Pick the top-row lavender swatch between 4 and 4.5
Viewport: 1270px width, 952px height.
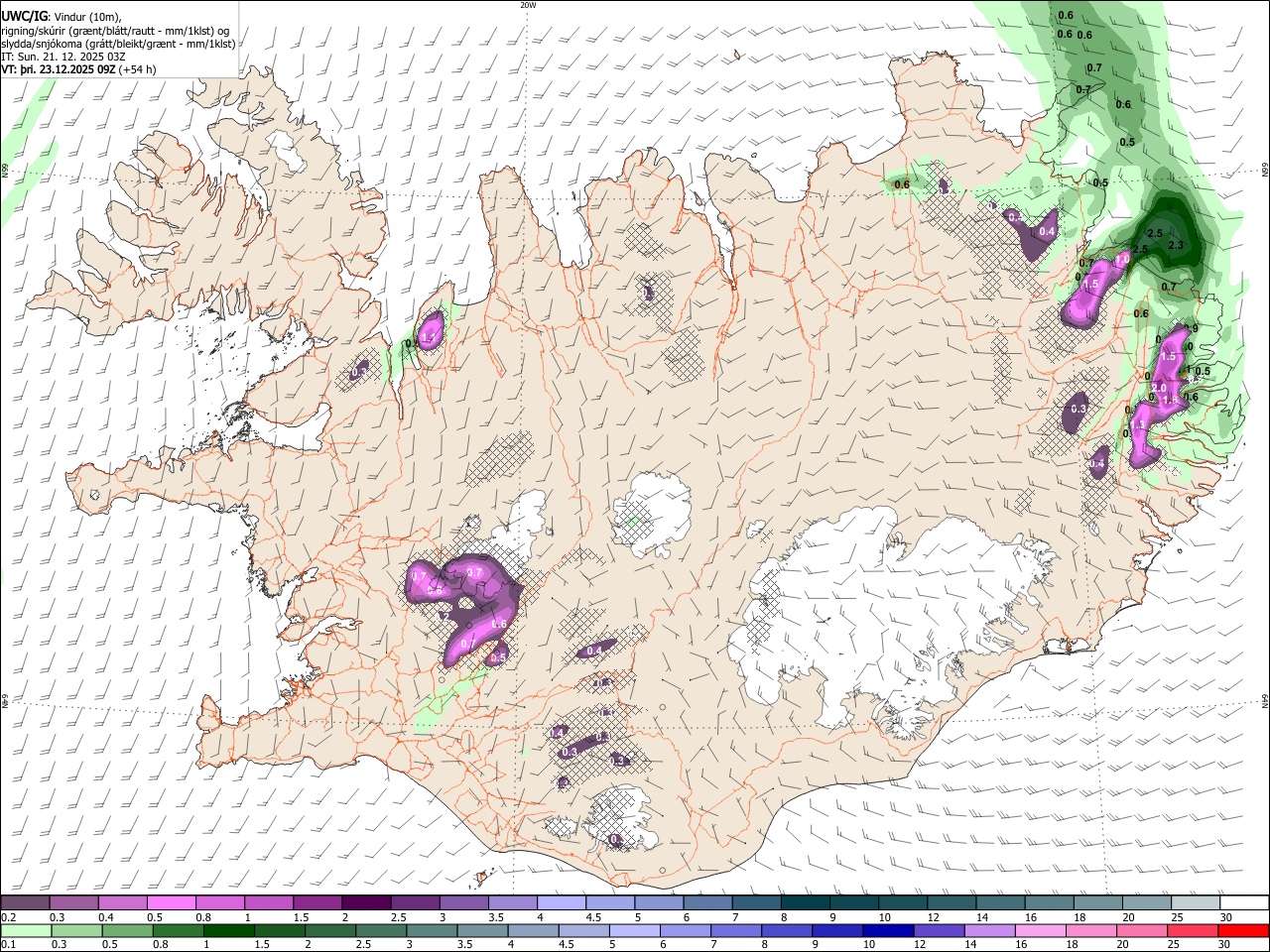pyautogui.click(x=562, y=902)
